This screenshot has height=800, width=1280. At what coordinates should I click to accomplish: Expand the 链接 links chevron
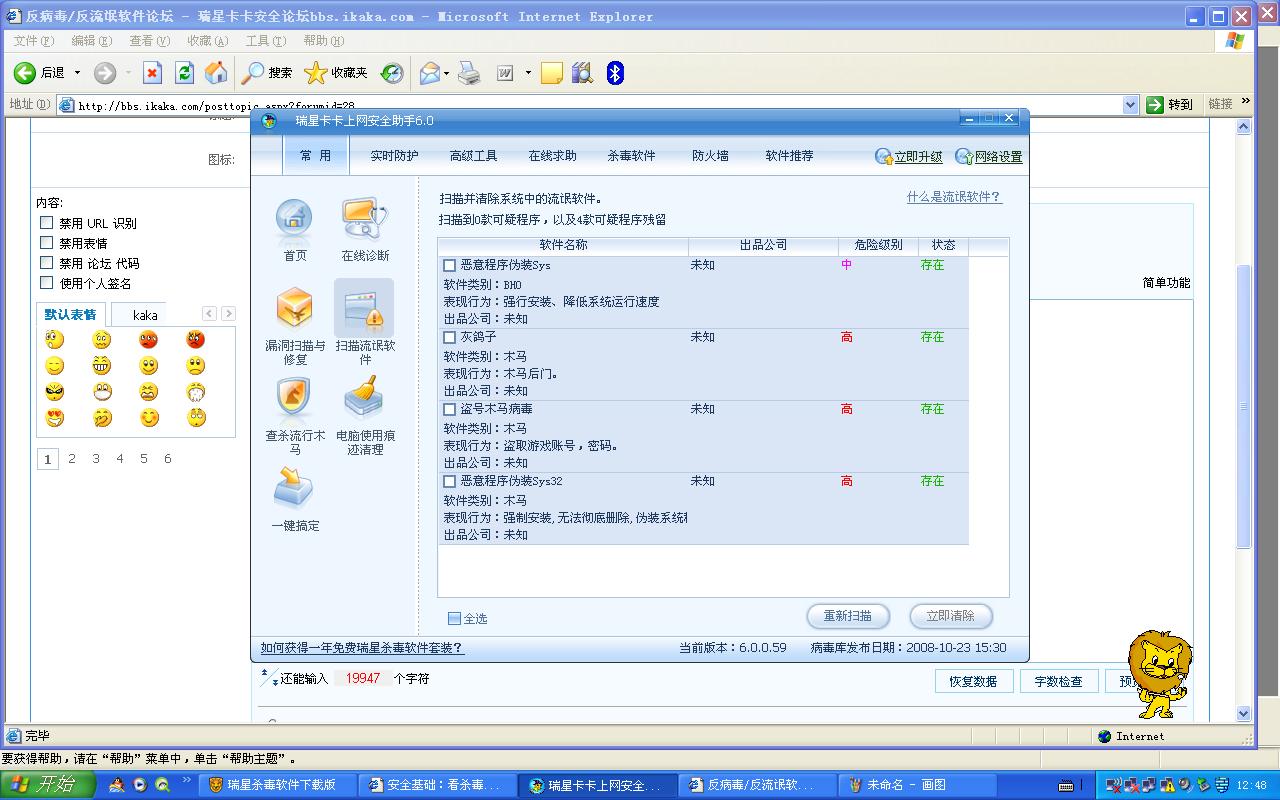pos(1246,102)
